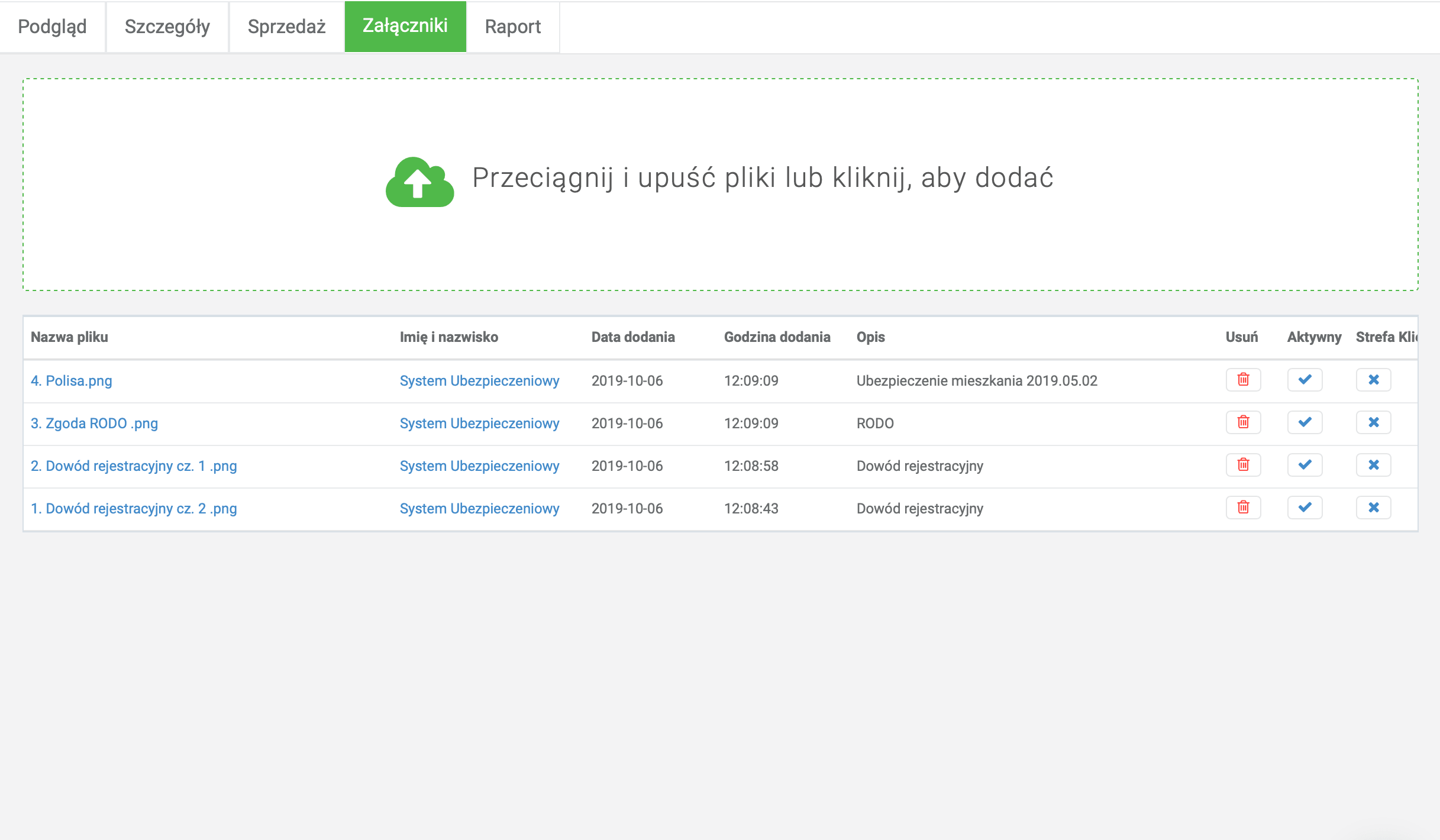Image resolution: width=1440 pixels, height=840 pixels.
Task: Click date 2019-10-06 in Polisa.png row
Action: (x=627, y=380)
